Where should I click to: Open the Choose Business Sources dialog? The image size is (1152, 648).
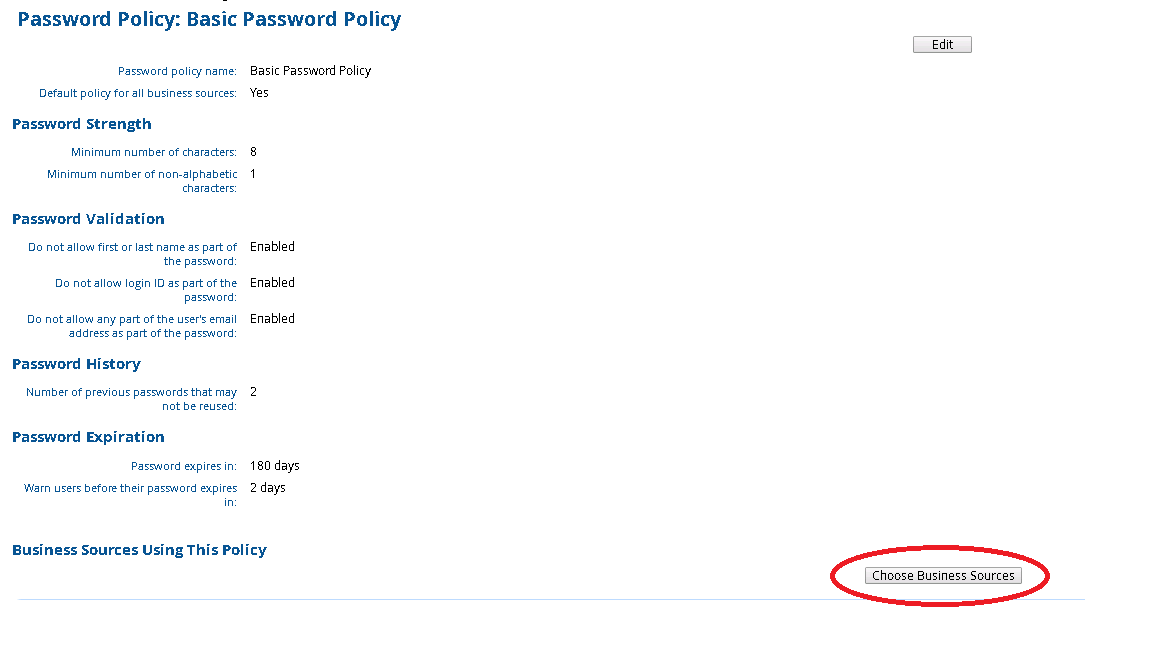(x=943, y=576)
